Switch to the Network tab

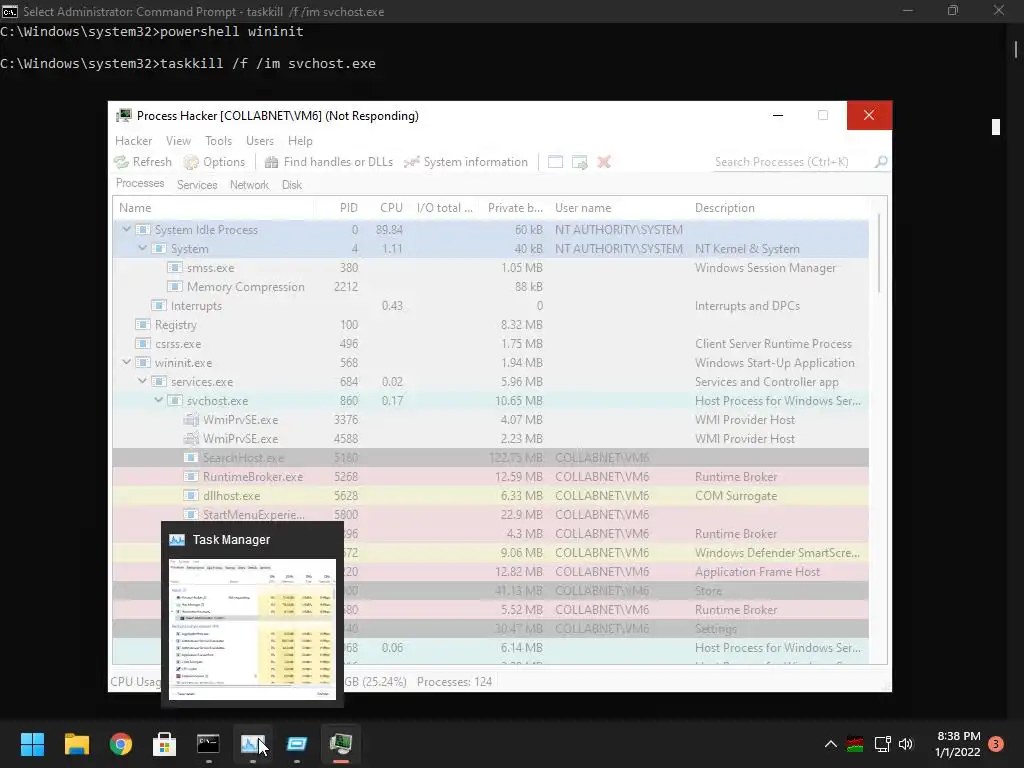pyautogui.click(x=249, y=185)
